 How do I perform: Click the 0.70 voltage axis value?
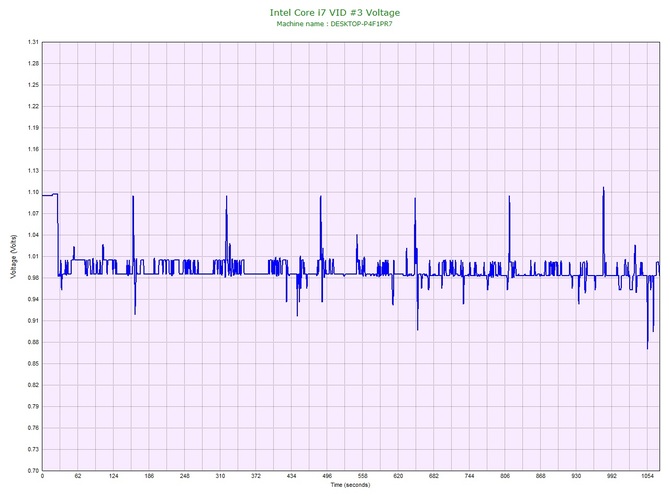(33, 471)
